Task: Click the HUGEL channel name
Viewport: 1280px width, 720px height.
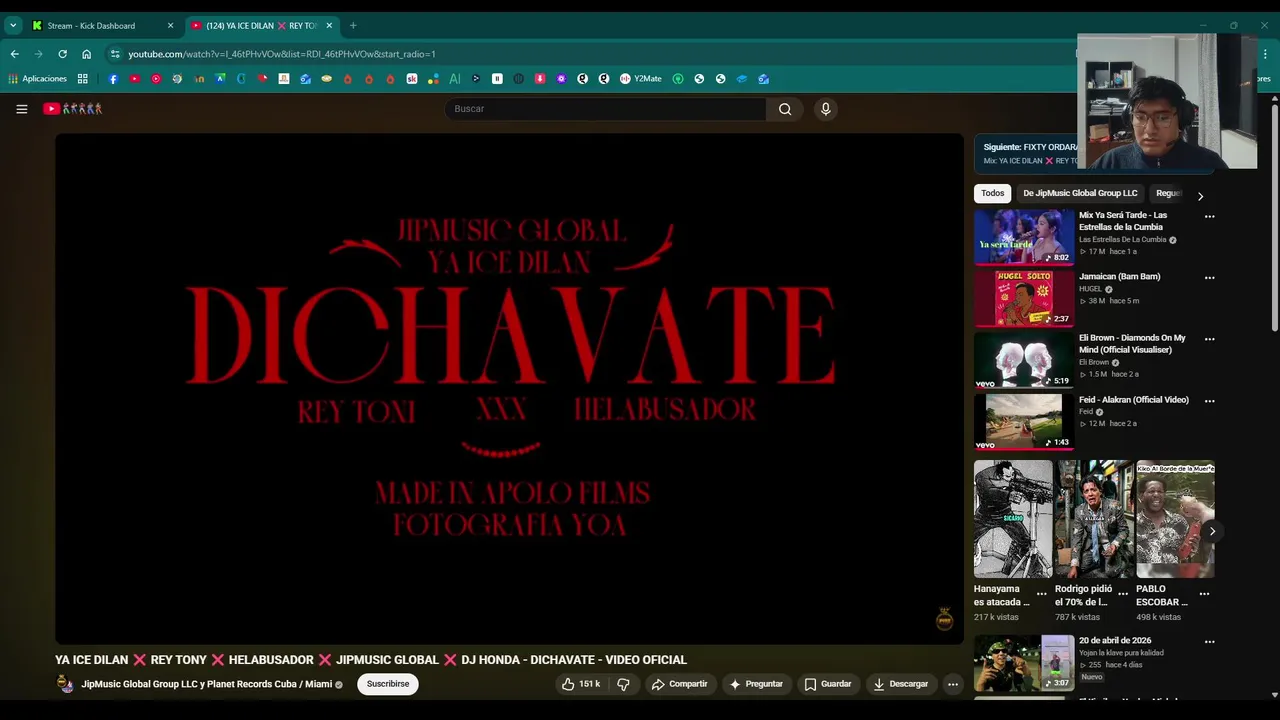Action: coord(1090,289)
